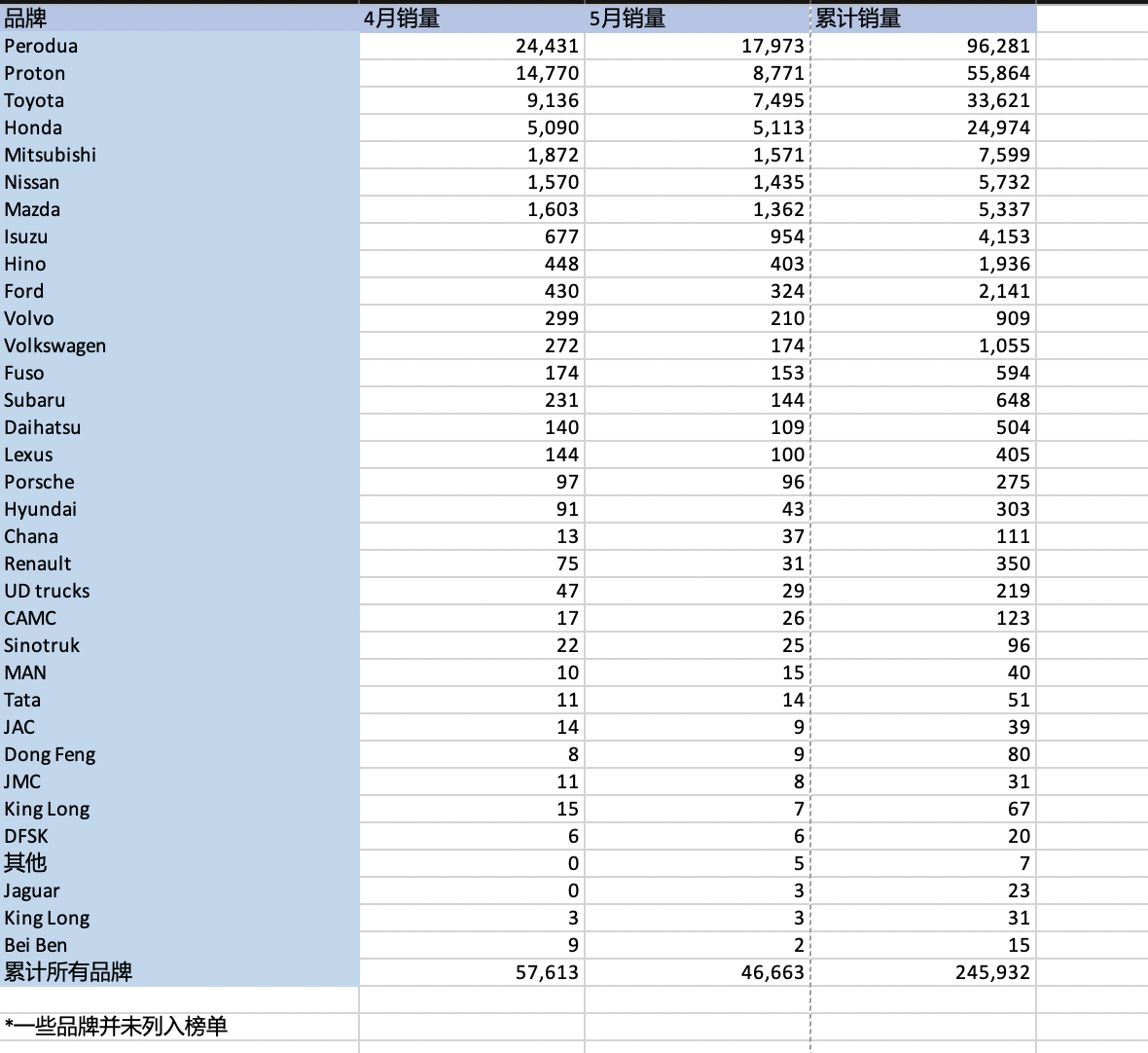
Task: Select the 5月销量 header cell
Action: [x=697, y=18]
